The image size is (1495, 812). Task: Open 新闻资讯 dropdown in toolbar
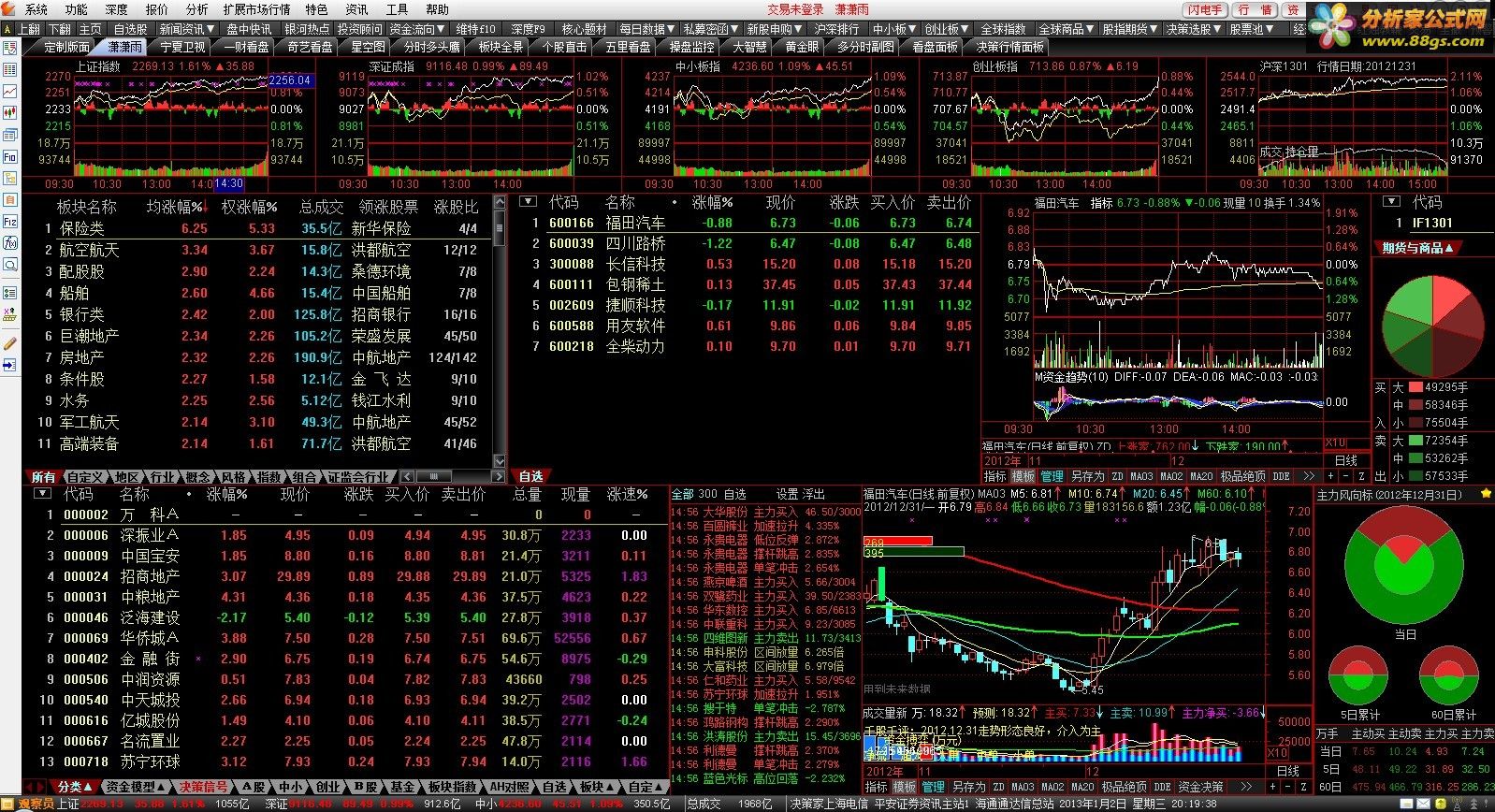pos(186,29)
